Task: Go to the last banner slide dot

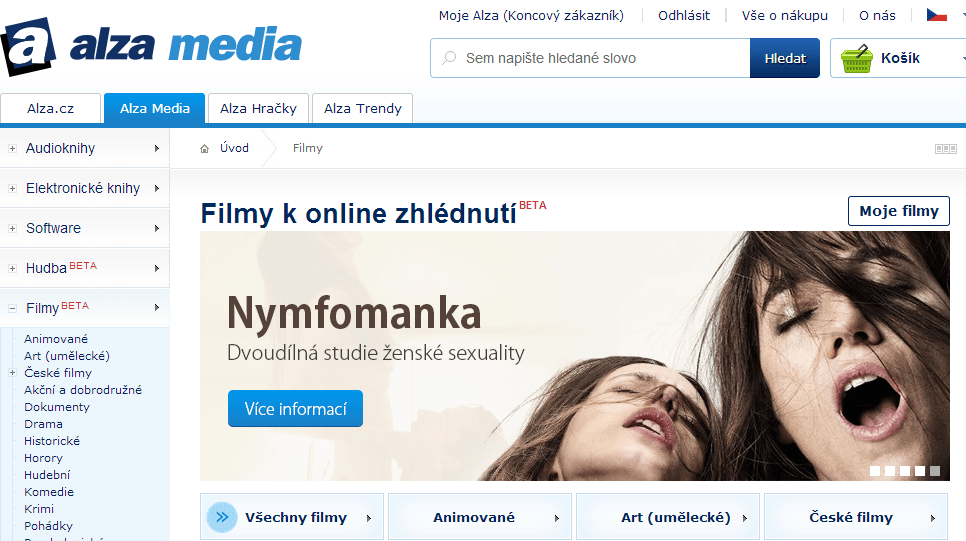Action: (935, 471)
